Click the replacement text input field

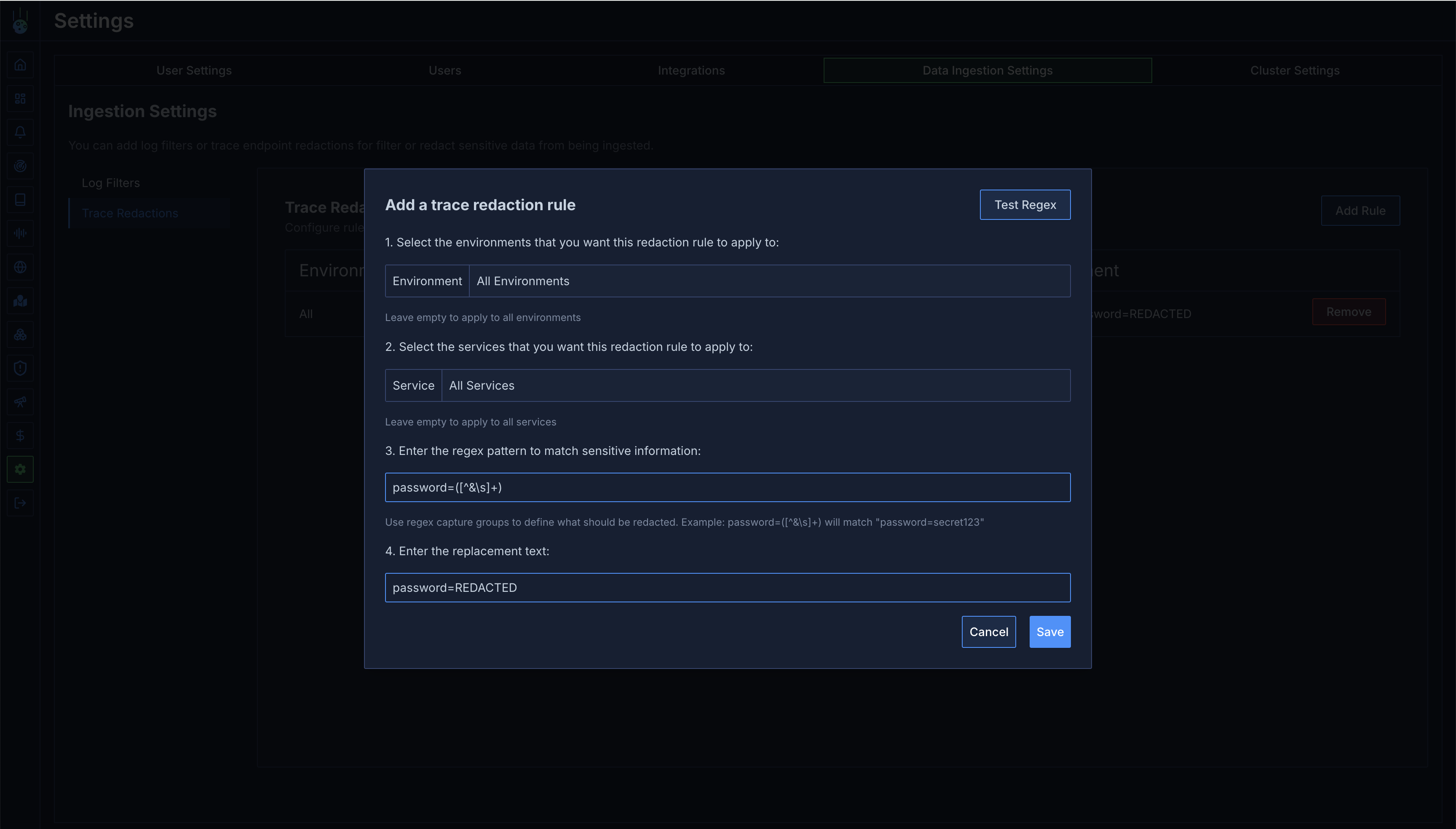point(727,588)
